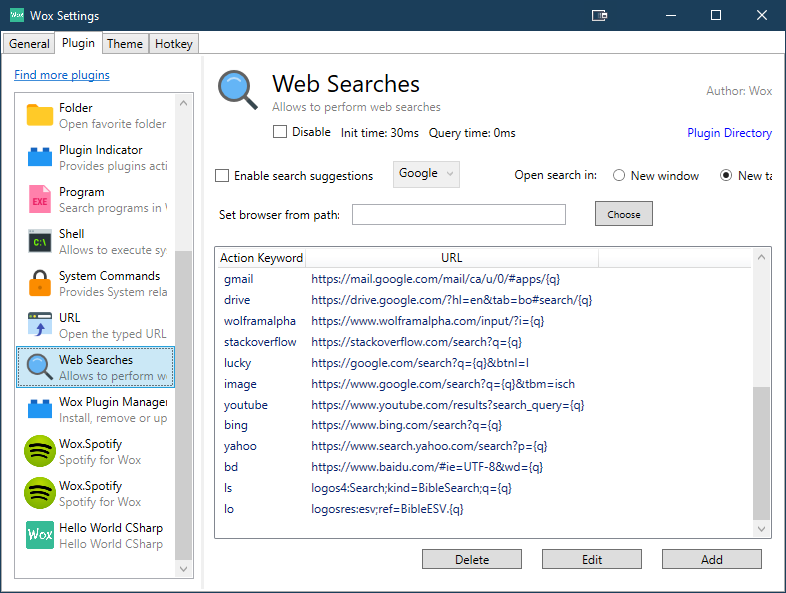The image size is (786, 593).
Task: Select the Folder plugin icon
Action: tap(40, 115)
